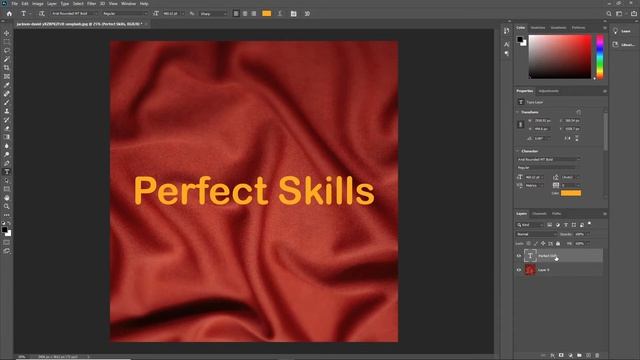Select the Pen tool

7,163
